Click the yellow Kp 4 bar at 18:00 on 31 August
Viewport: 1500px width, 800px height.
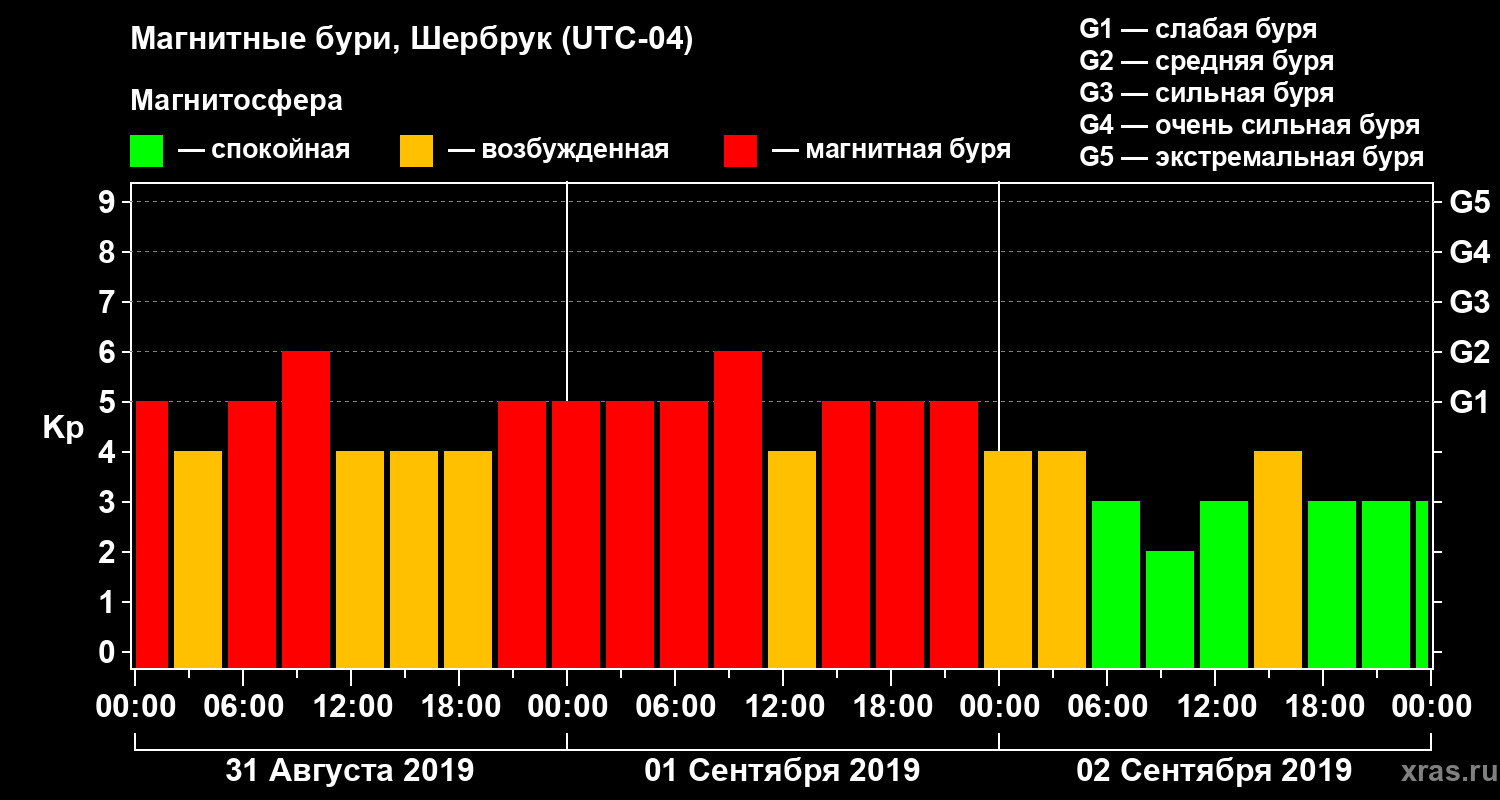(x=468, y=560)
